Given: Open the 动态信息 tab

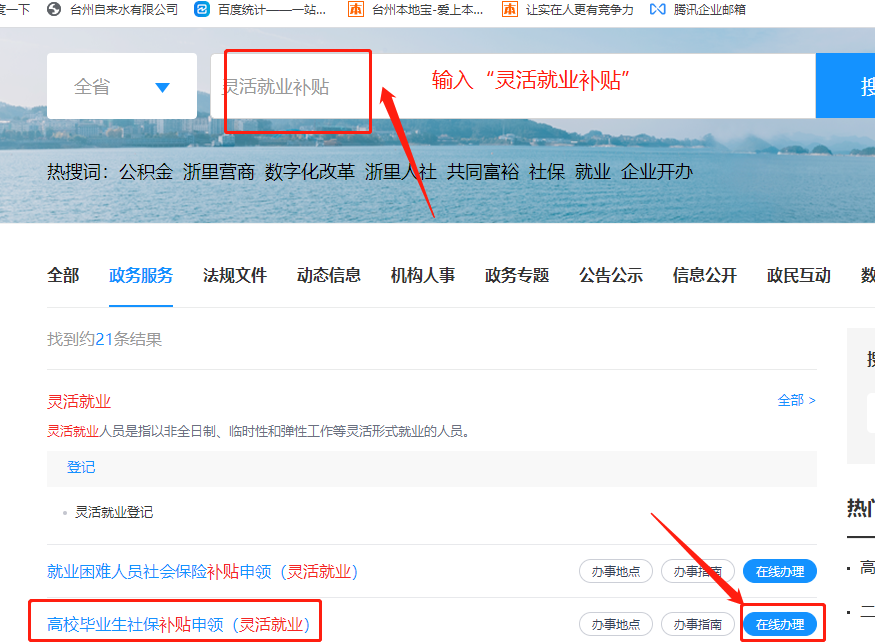Looking at the screenshot, I should pyautogui.click(x=329, y=276).
